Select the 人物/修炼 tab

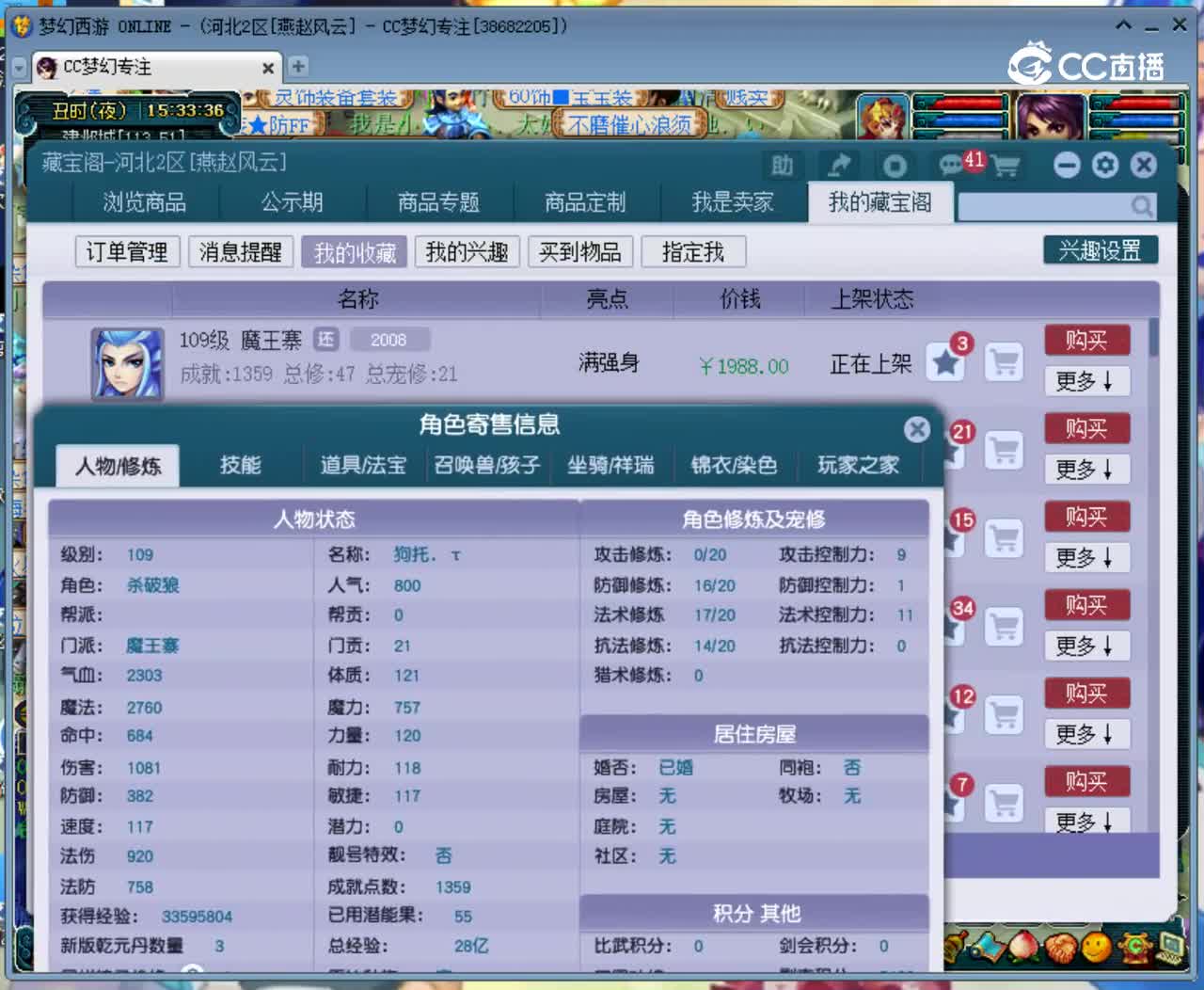(118, 466)
